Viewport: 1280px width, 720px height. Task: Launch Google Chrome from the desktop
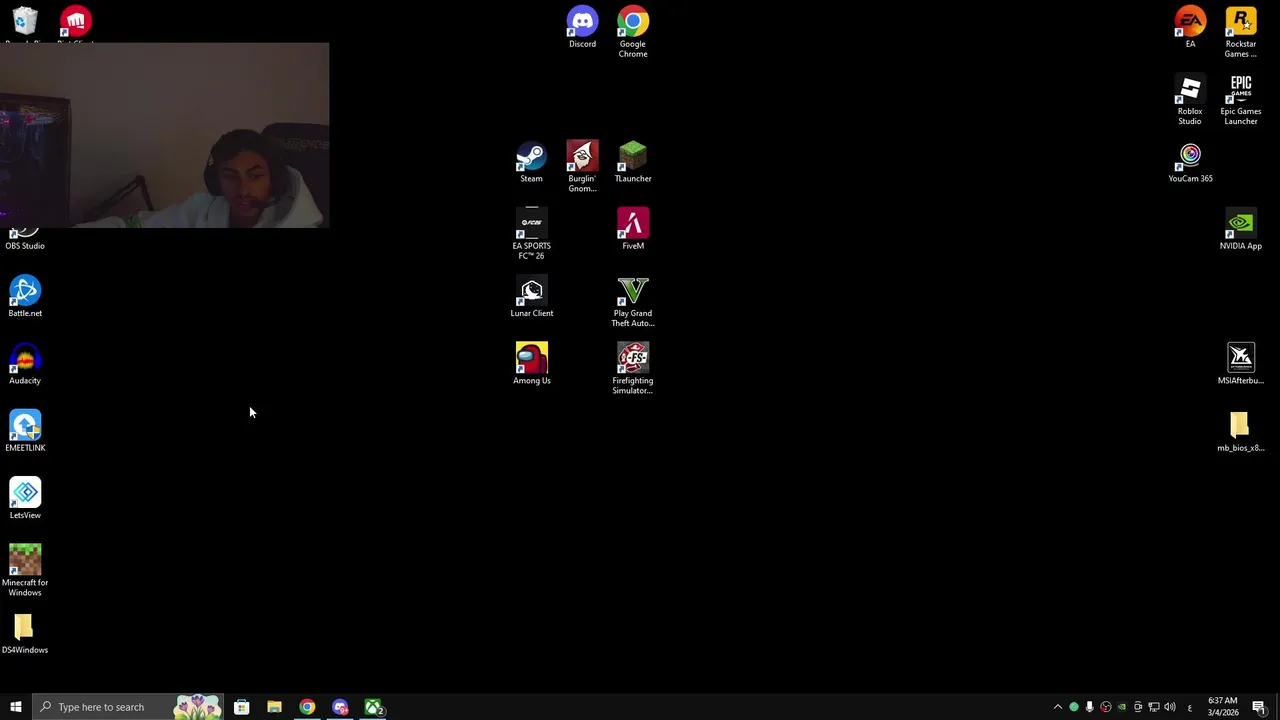632,32
